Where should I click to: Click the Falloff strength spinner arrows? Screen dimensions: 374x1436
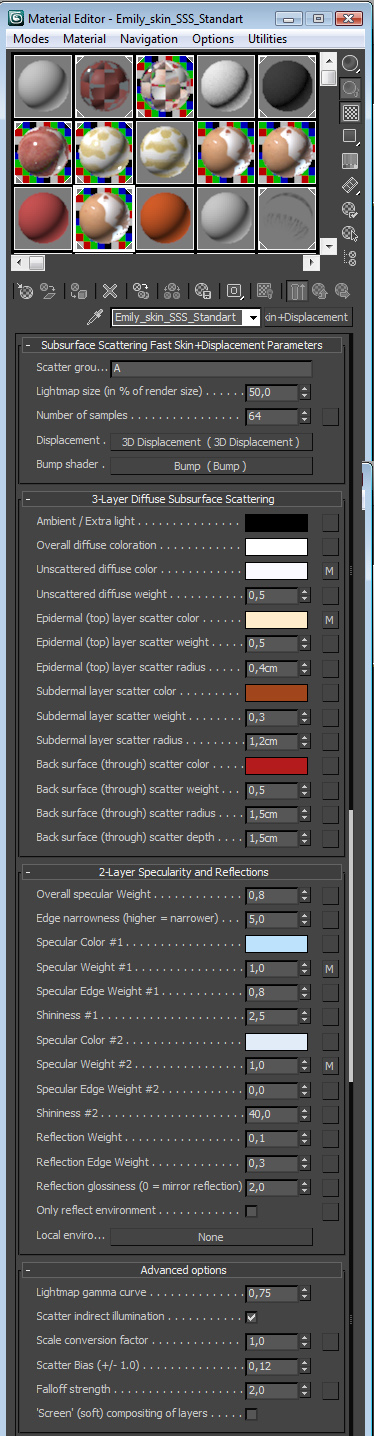(x=305, y=1390)
